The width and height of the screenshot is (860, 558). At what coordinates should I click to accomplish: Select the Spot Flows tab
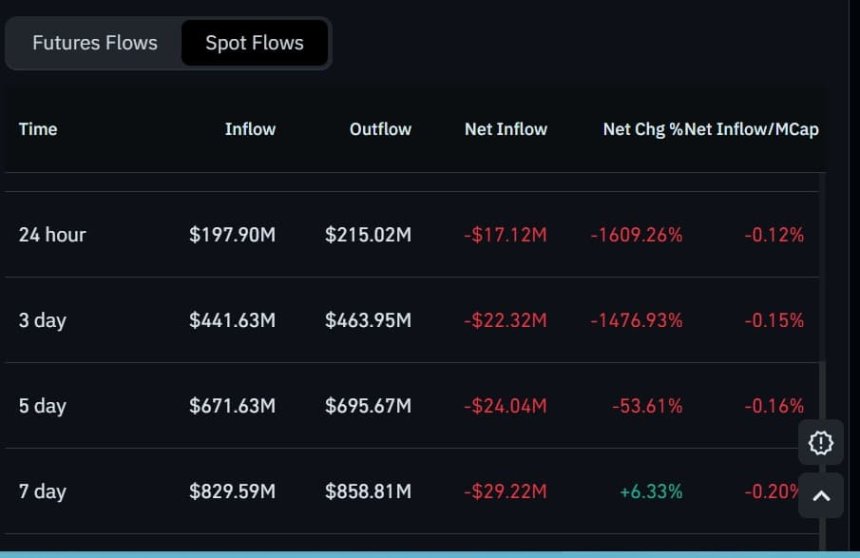click(x=254, y=43)
